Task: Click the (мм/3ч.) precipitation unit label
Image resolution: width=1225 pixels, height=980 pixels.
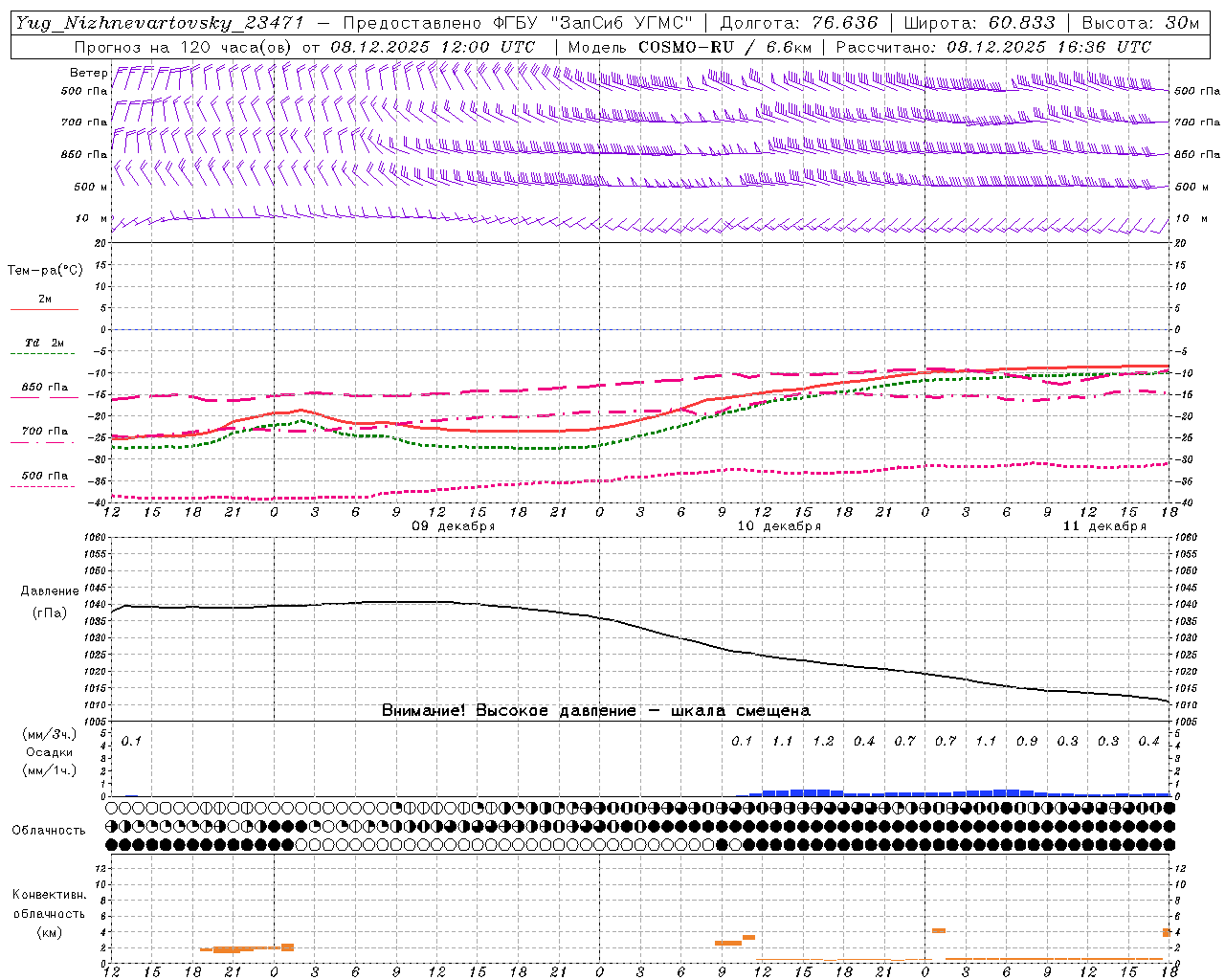Action: (50, 734)
